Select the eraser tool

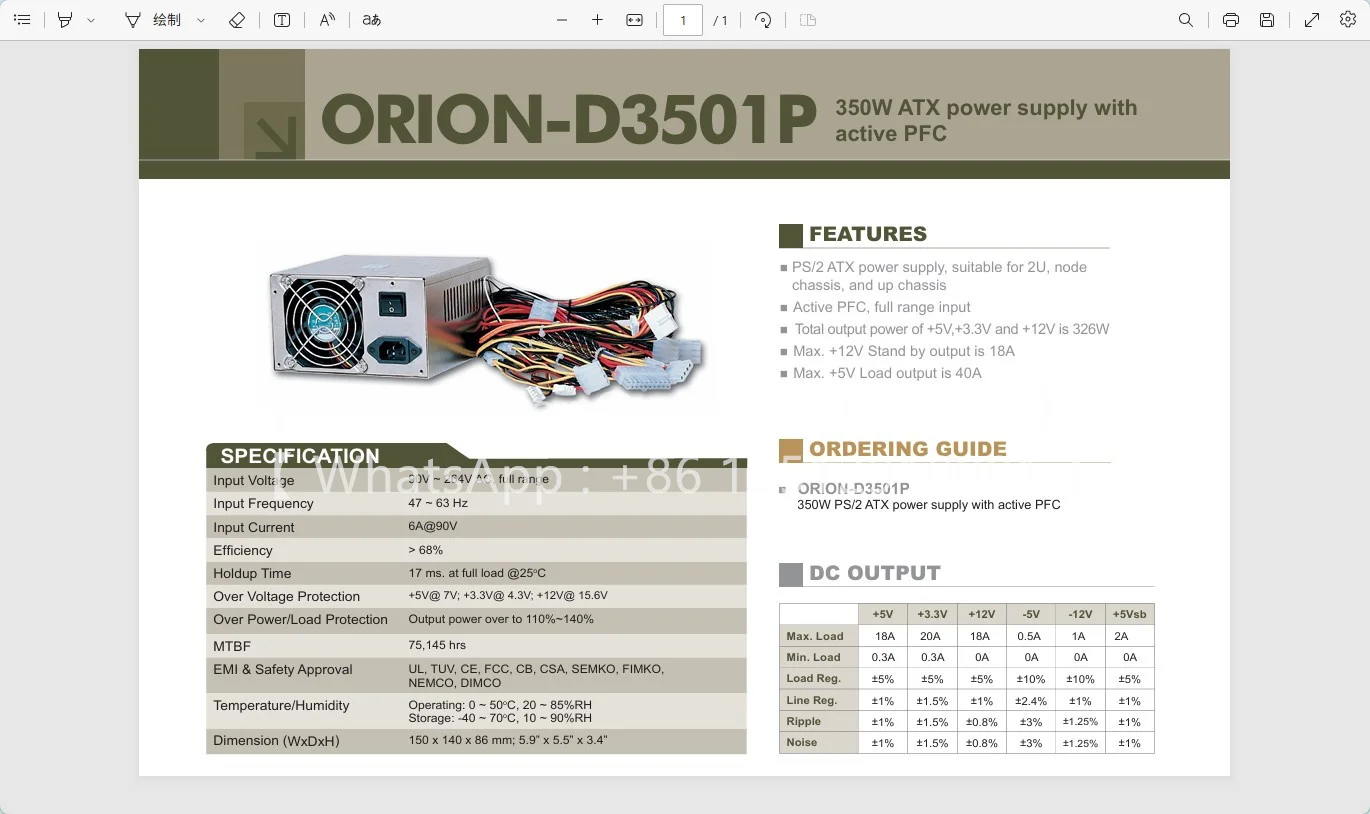[x=237, y=20]
